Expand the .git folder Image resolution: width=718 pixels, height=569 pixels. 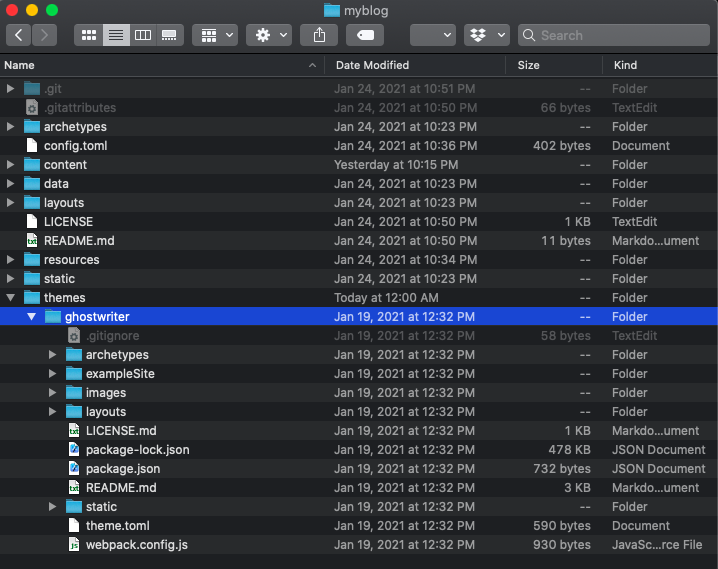click(x=10, y=88)
